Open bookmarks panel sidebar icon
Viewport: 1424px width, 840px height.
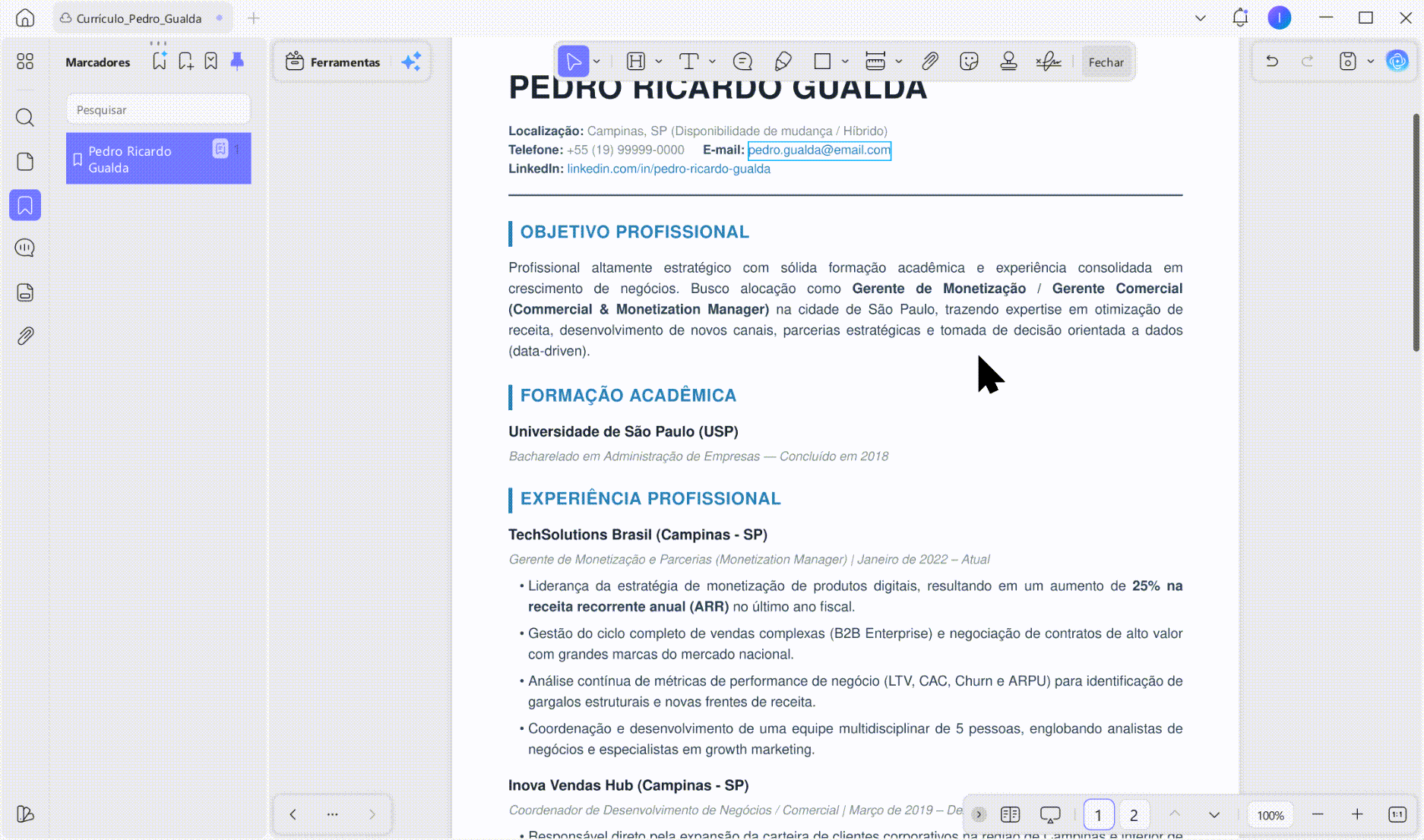click(25, 206)
